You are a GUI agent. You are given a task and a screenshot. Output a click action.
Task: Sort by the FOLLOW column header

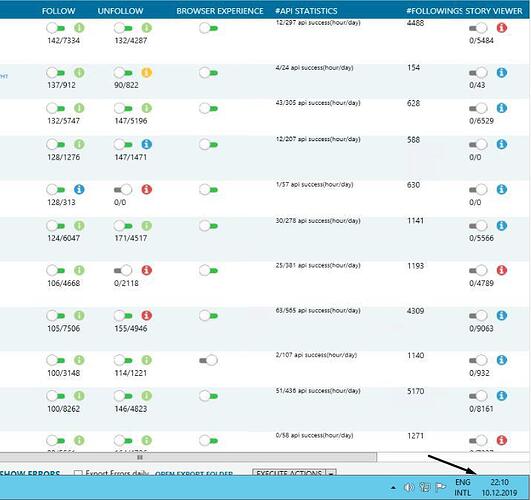pos(59,11)
